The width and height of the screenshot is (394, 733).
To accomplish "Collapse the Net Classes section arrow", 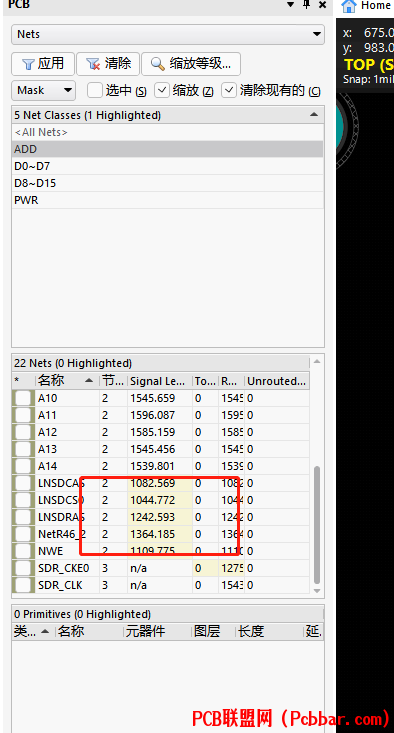I will 314,115.
